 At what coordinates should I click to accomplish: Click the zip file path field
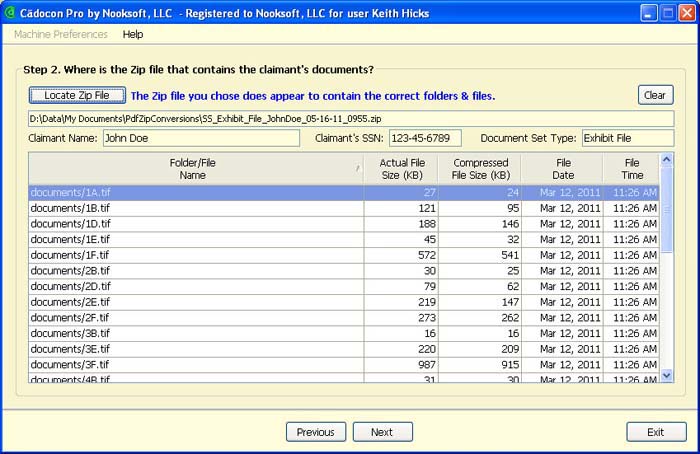[x=350, y=119]
